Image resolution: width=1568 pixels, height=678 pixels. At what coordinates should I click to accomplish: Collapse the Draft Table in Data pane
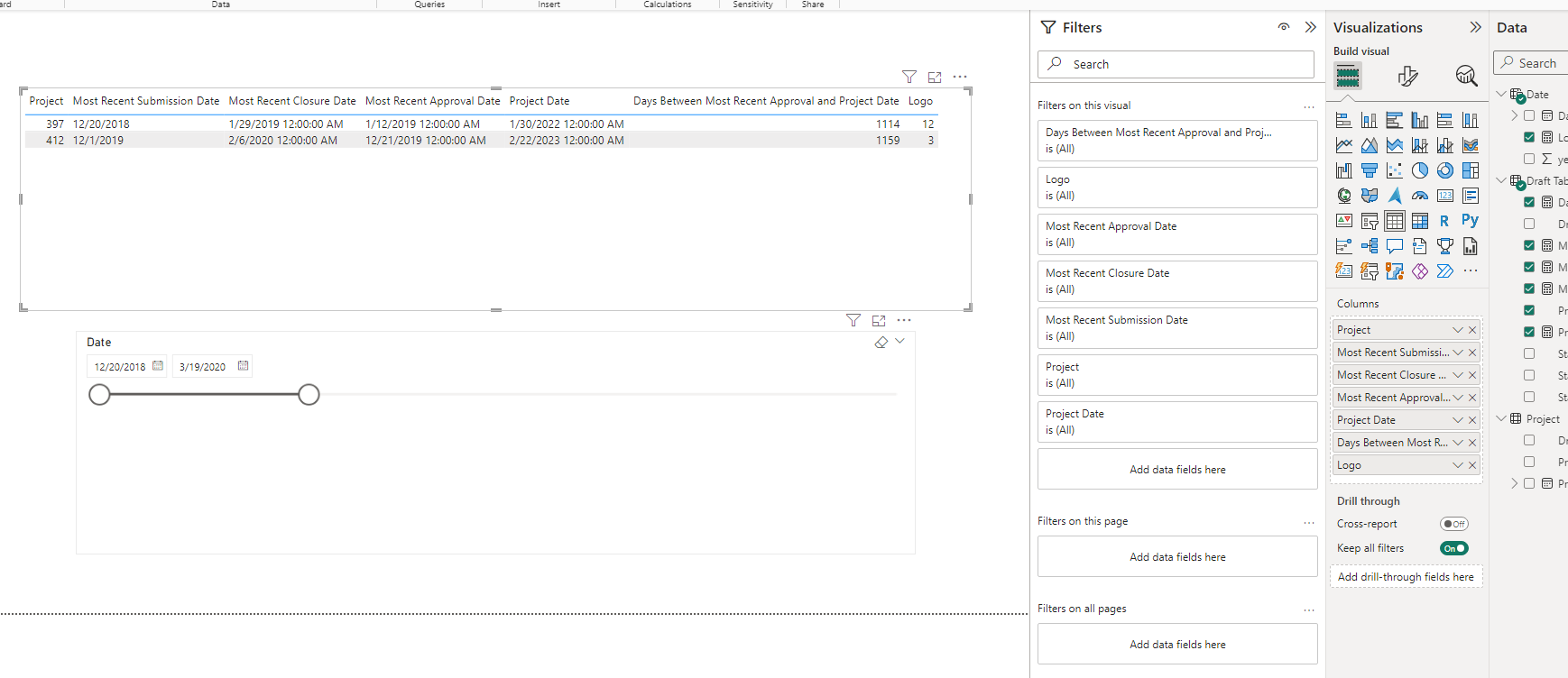(1501, 180)
